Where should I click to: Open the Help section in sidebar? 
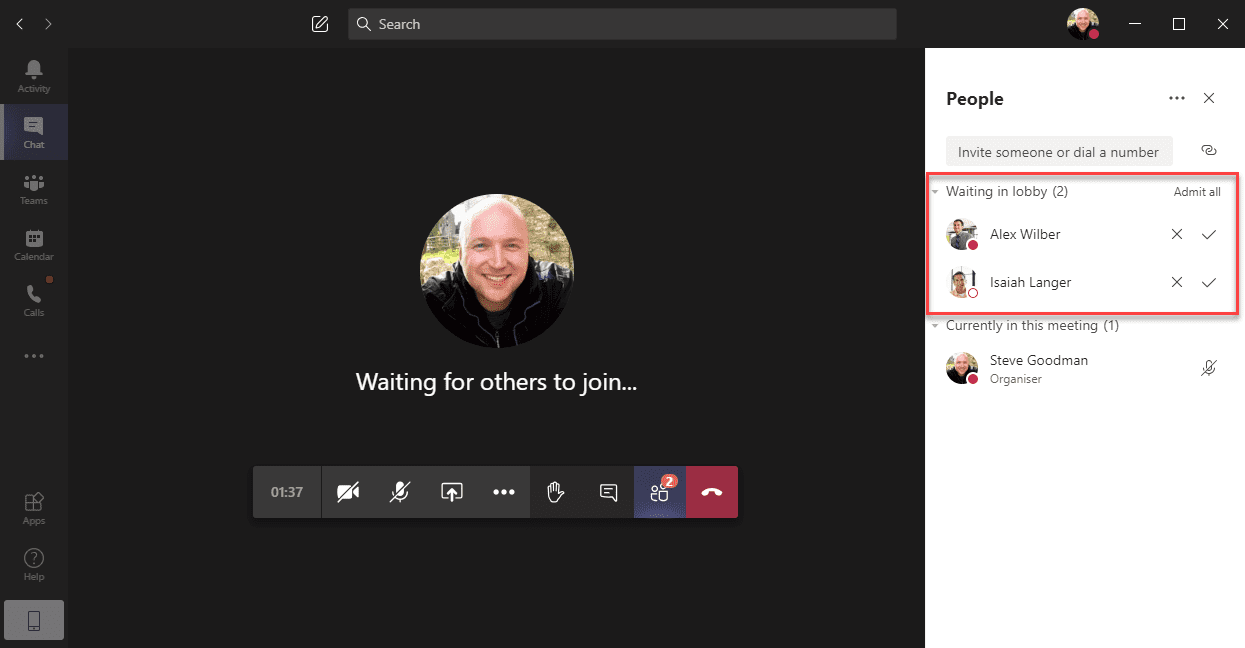point(34,564)
